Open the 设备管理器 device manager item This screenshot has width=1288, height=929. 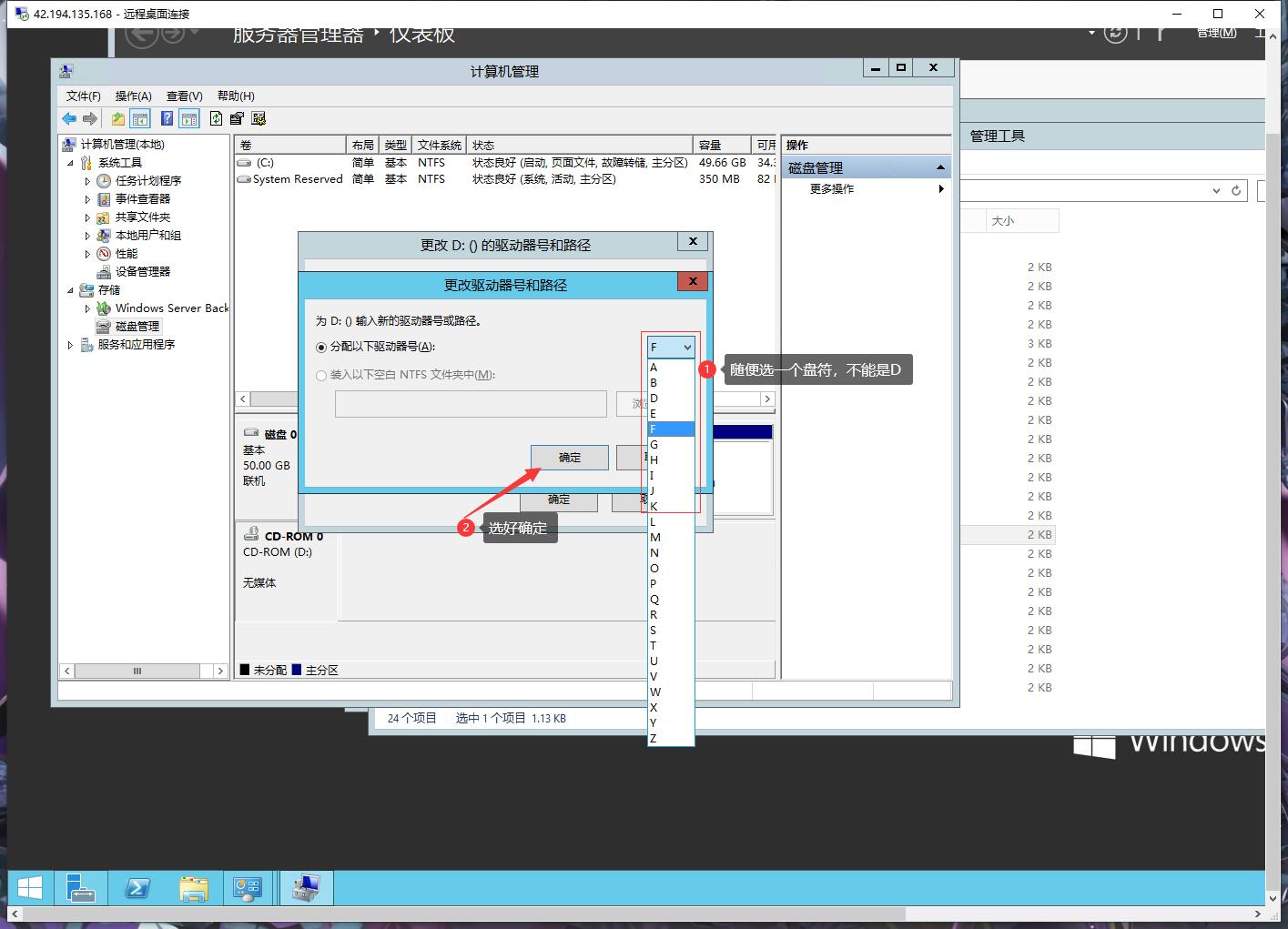[x=144, y=271]
